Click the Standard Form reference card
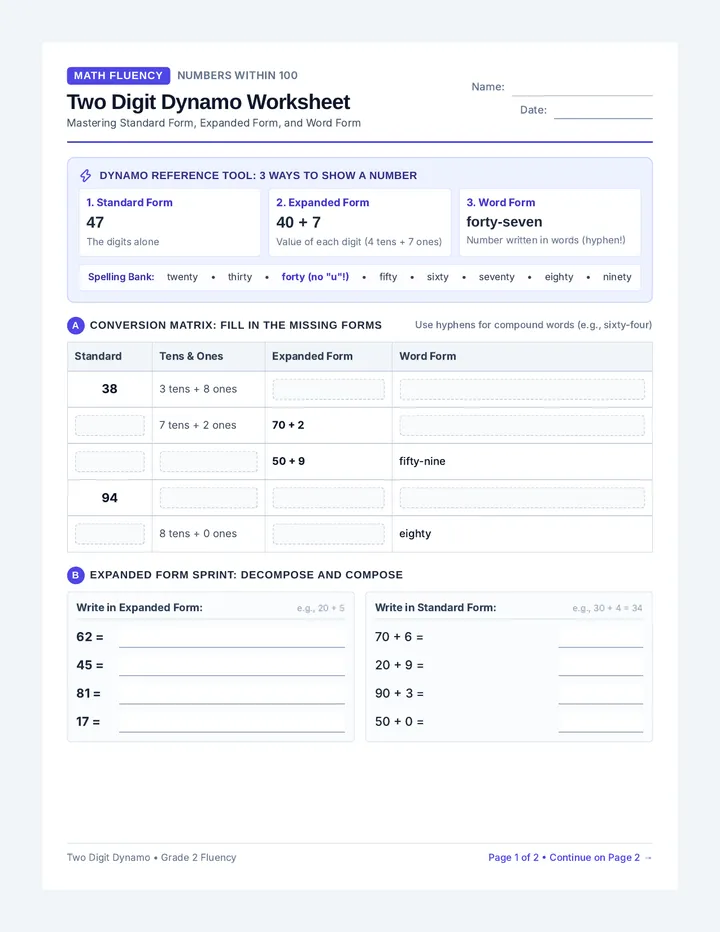Viewport: 720px width, 932px height. 169,222
